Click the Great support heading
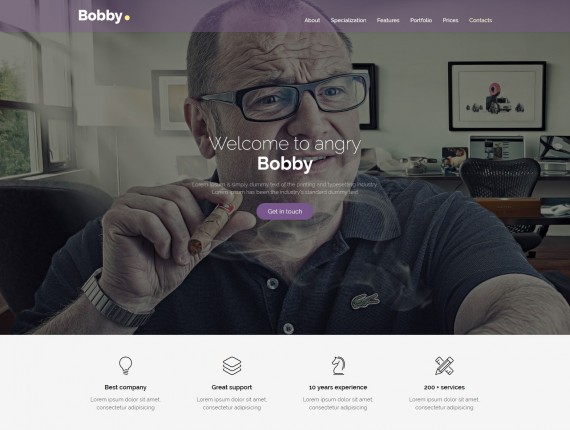Image resolution: width=570 pixels, height=430 pixels. pos(232,387)
